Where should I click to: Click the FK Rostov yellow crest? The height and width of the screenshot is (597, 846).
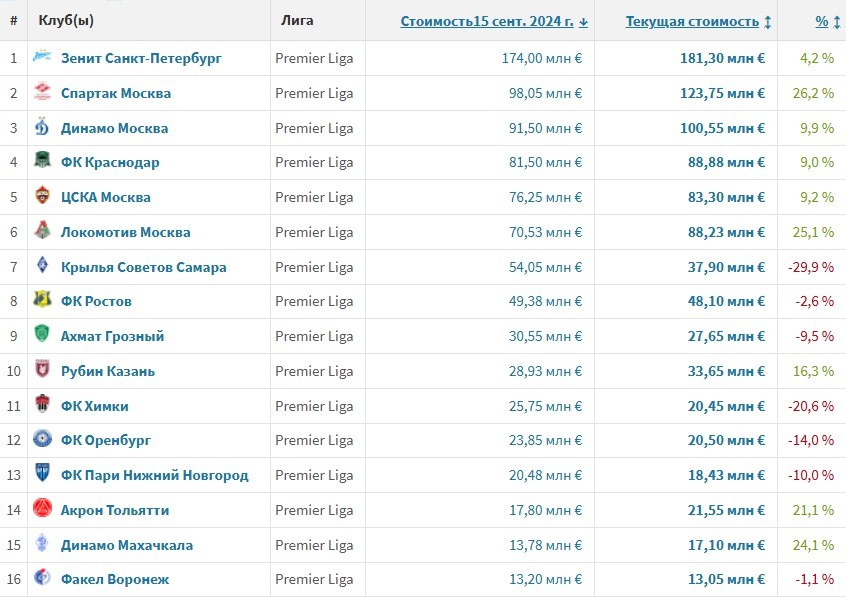42,300
